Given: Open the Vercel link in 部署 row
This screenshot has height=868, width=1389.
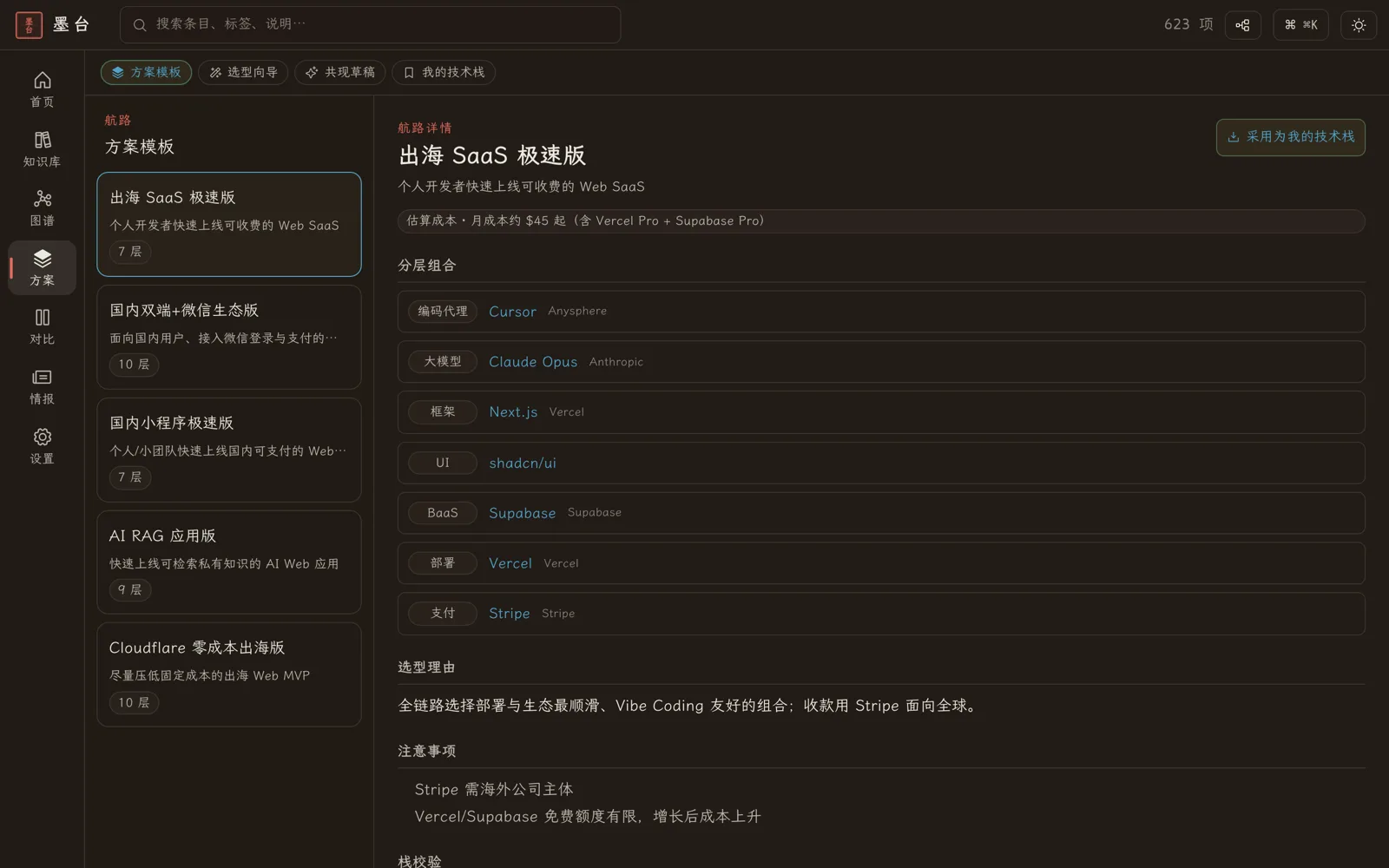Looking at the screenshot, I should [x=510, y=563].
